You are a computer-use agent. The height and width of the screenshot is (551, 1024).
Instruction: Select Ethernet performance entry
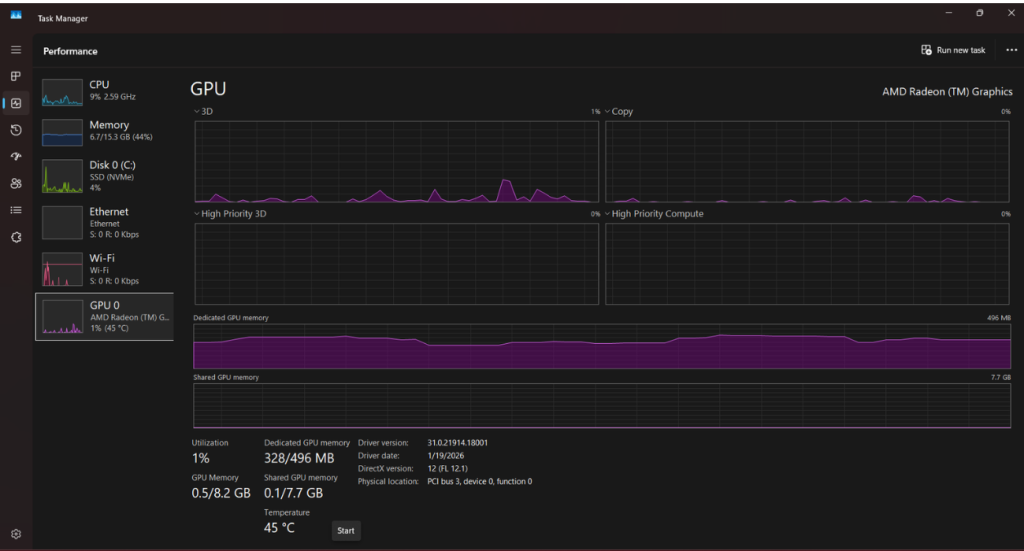(x=104, y=223)
